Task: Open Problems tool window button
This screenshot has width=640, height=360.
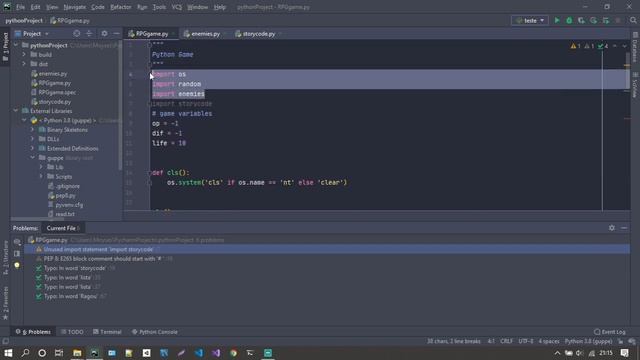Action: (x=33, y=332)
